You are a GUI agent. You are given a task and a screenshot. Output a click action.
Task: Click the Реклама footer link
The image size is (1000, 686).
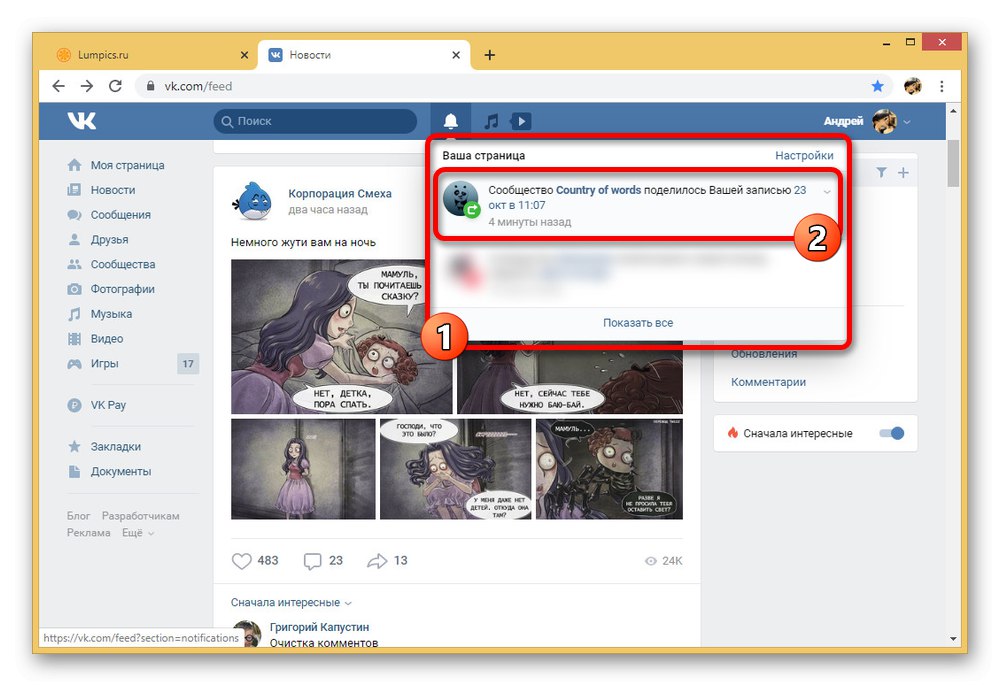(89, 533)
